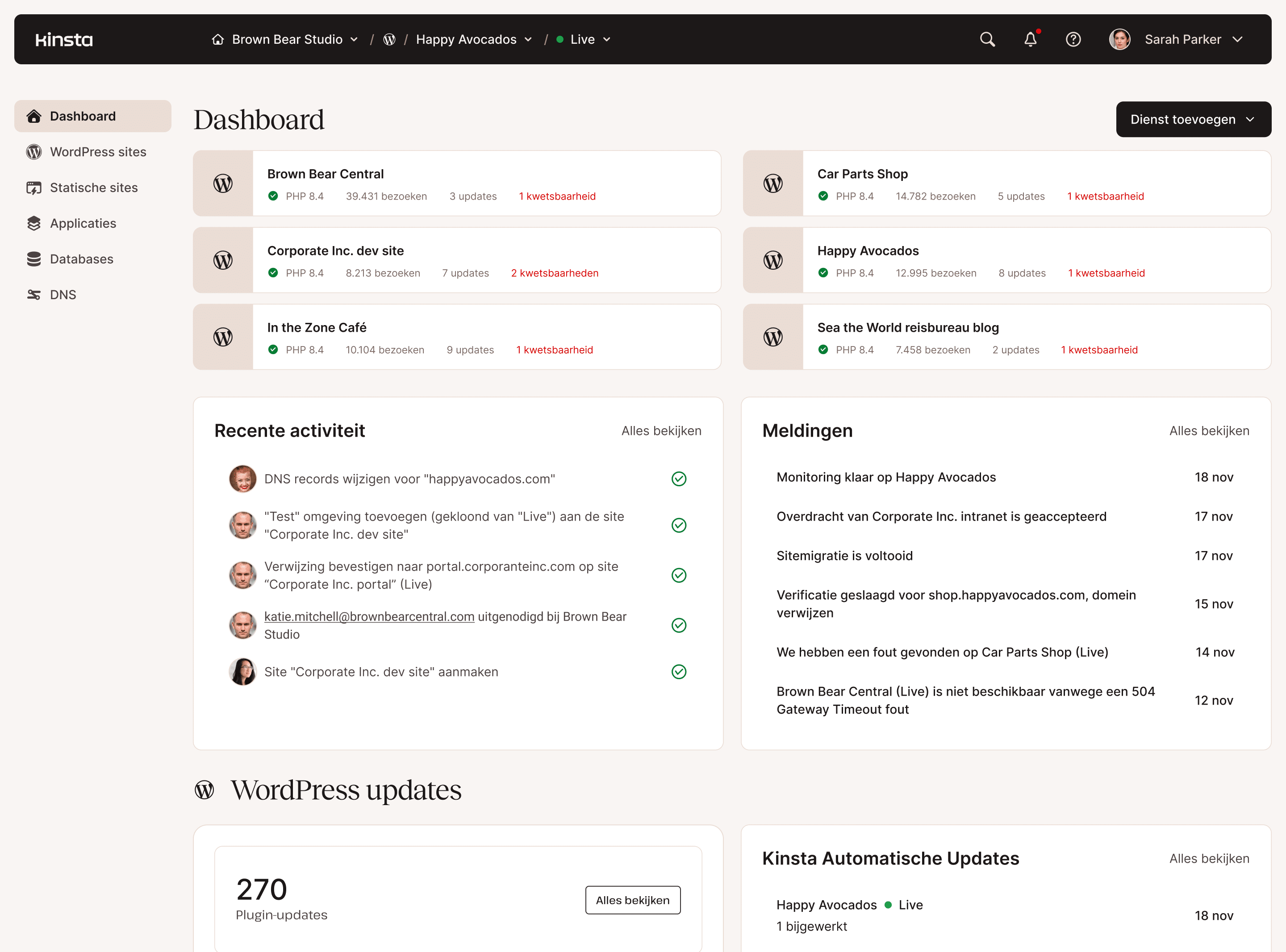Expand the Dienst toevoegen menu

(x=1193, y=119)
